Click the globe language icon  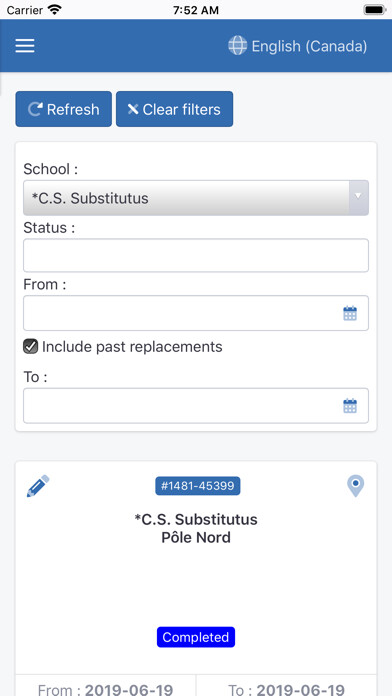point(238,46)
